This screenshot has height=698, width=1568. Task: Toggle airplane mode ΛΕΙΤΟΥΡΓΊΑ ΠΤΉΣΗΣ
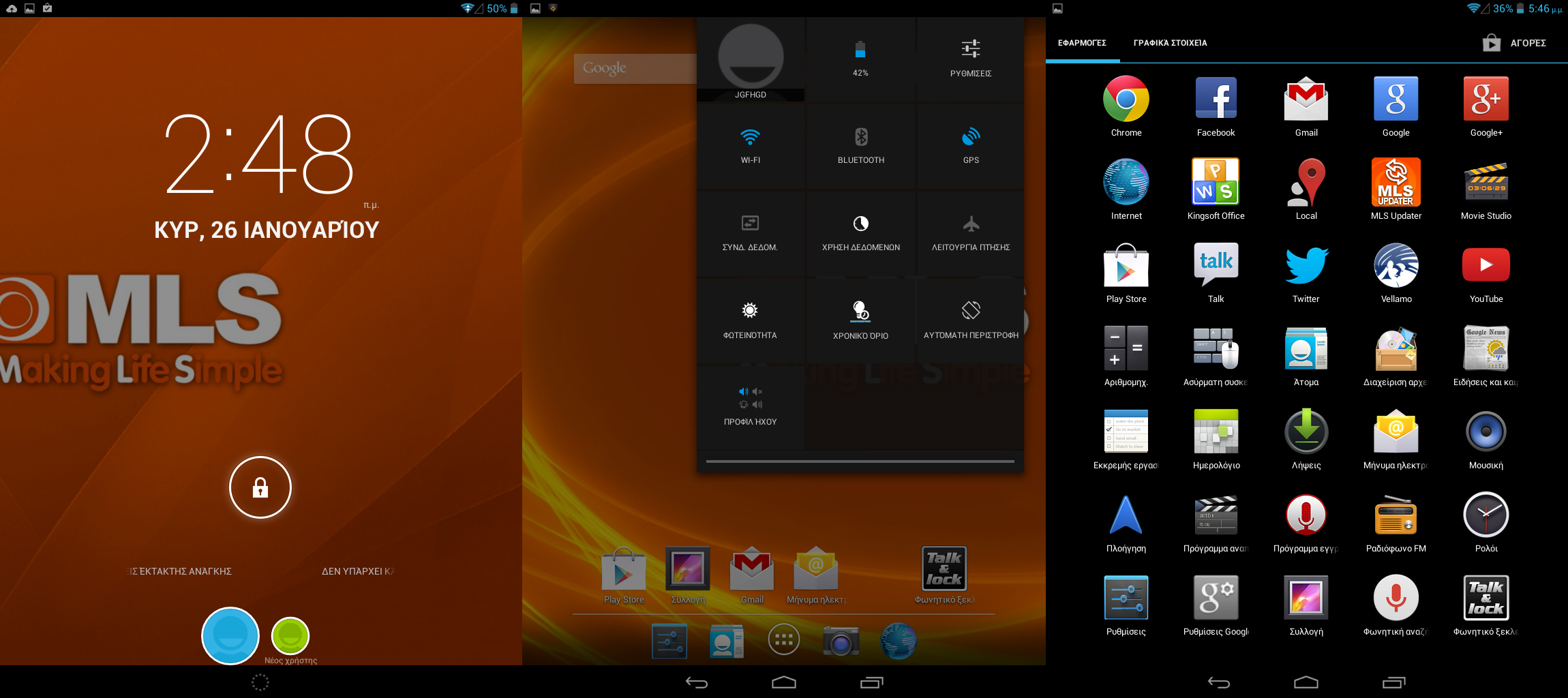971,233
